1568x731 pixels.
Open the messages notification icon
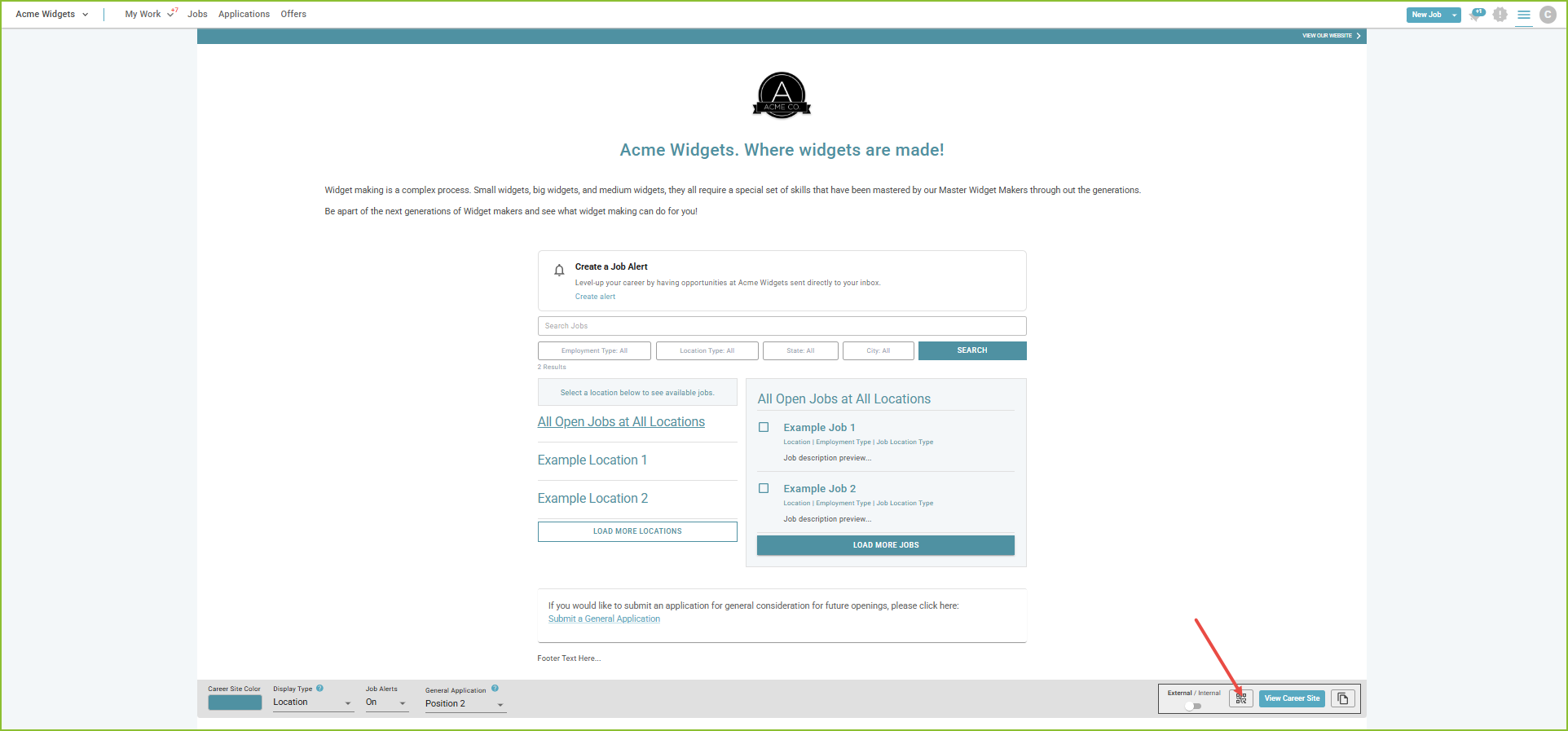(x=1477, y=15)
